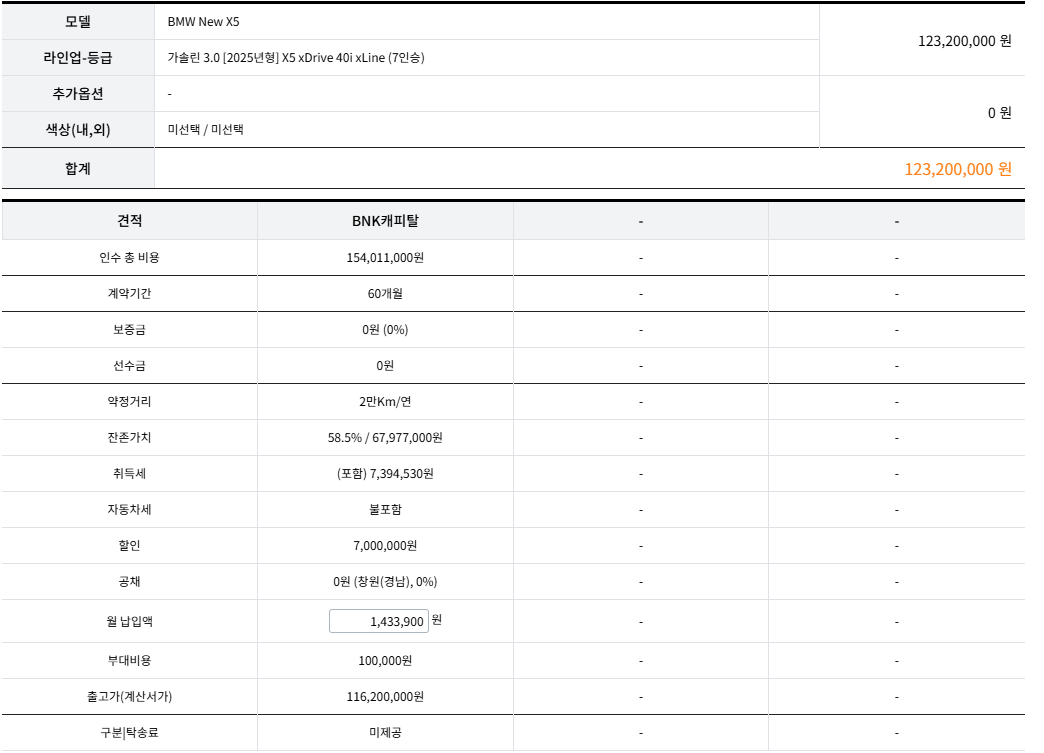Click the 123,200,000 원 total price
Image resolution: width=1044 pixels, height=753 pixels.
[x=967, y=41]
